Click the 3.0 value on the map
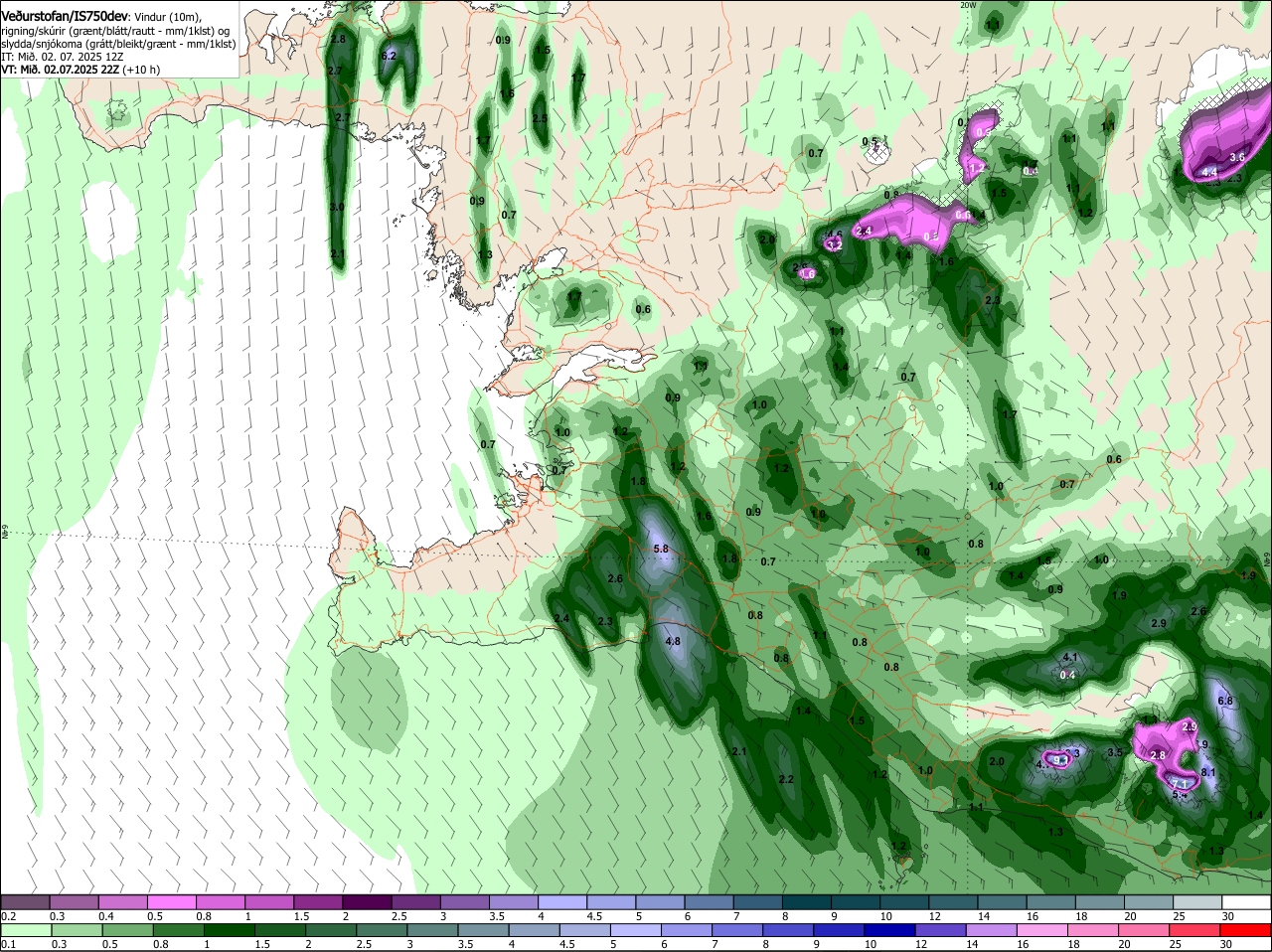The width and height of the screenshot is (1272, 952). pos(337,207)
